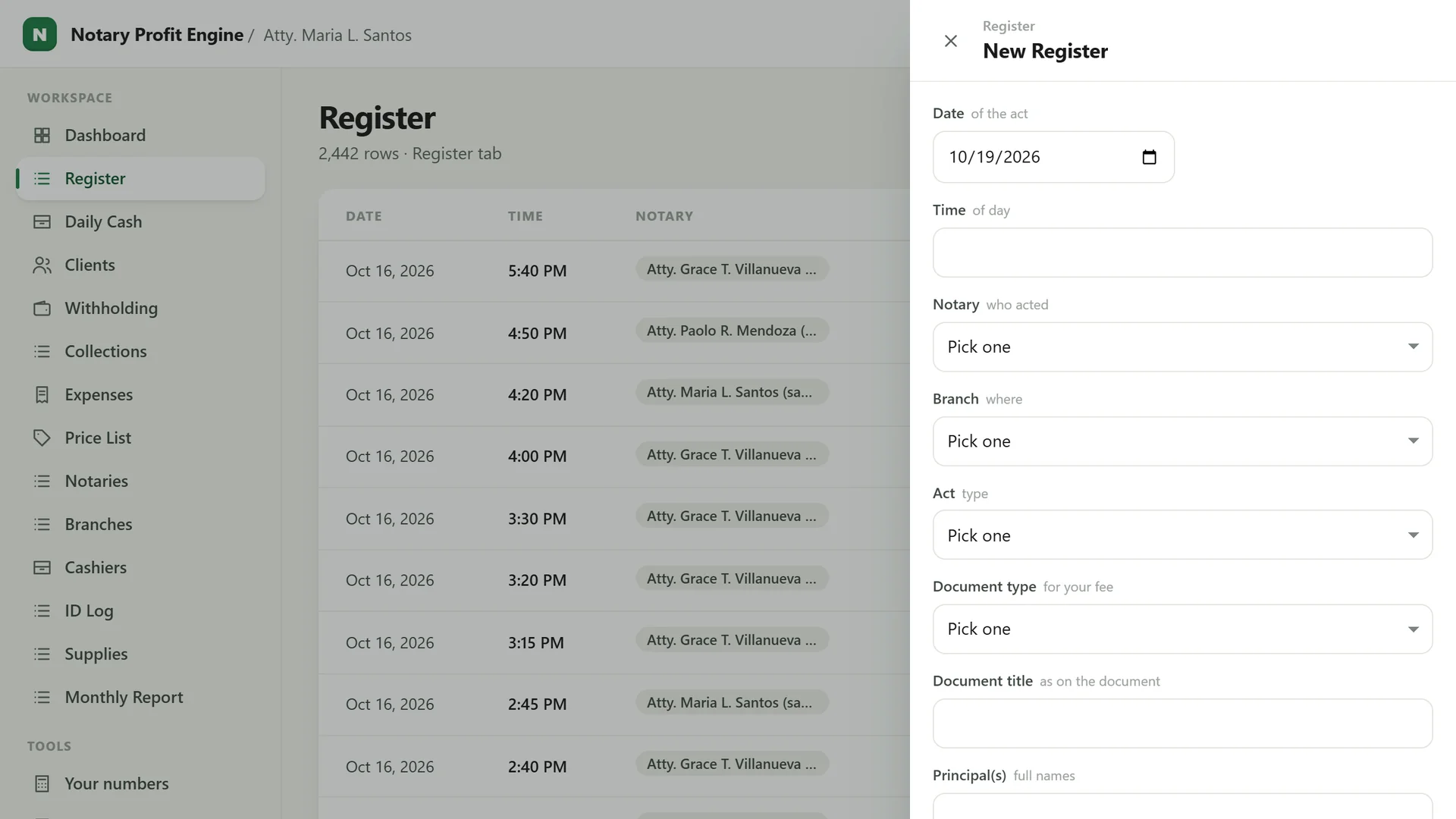Open the Monthly Report page

click(x=140, y=697)
